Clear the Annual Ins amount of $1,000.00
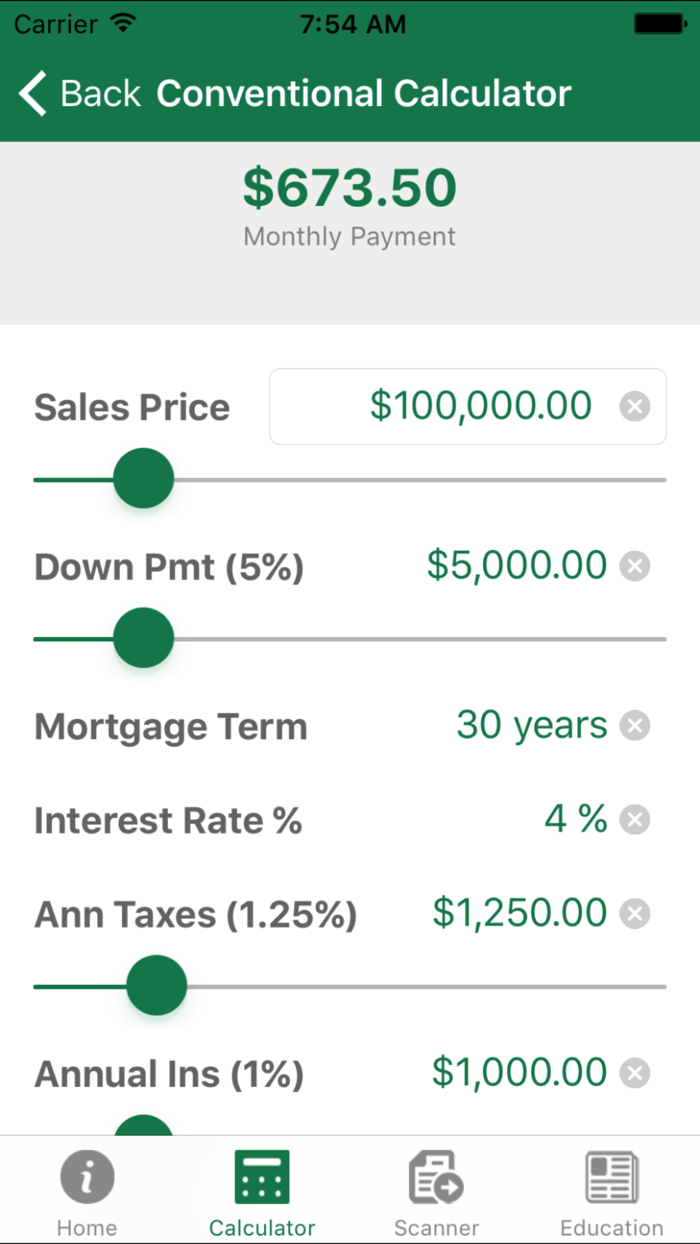This screenshot has width=700, height=1244. [x=634, y=1072]
